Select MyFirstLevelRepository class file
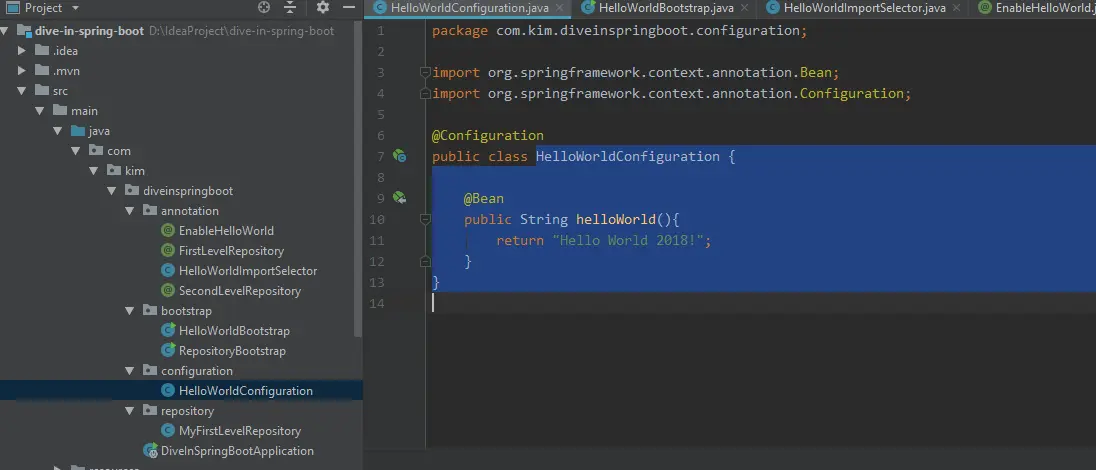 pos(240,431)
